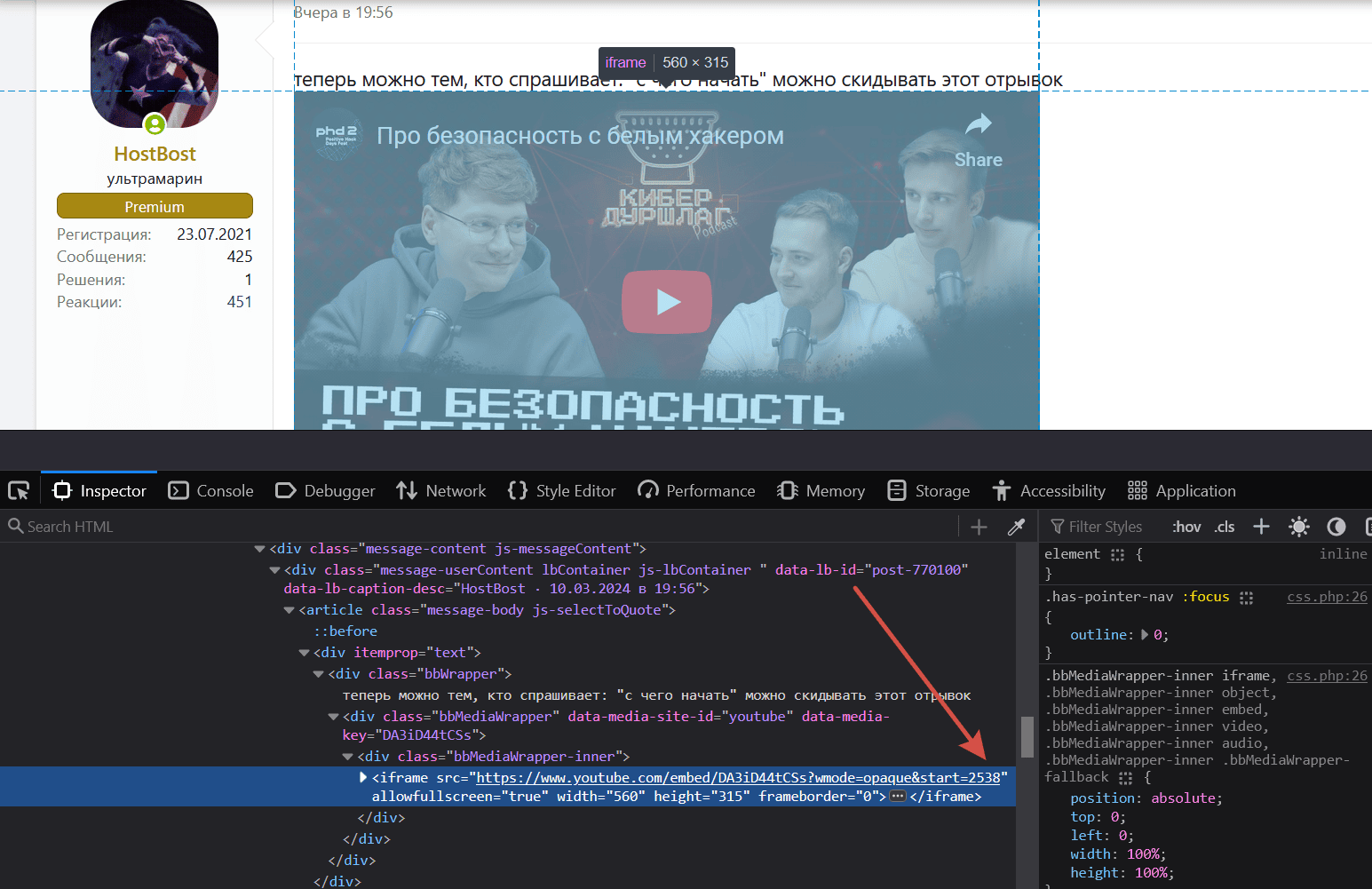The image size is (1372, 889).
Task: Select the ::before pseudo-element row
Action: coord(345,631)
